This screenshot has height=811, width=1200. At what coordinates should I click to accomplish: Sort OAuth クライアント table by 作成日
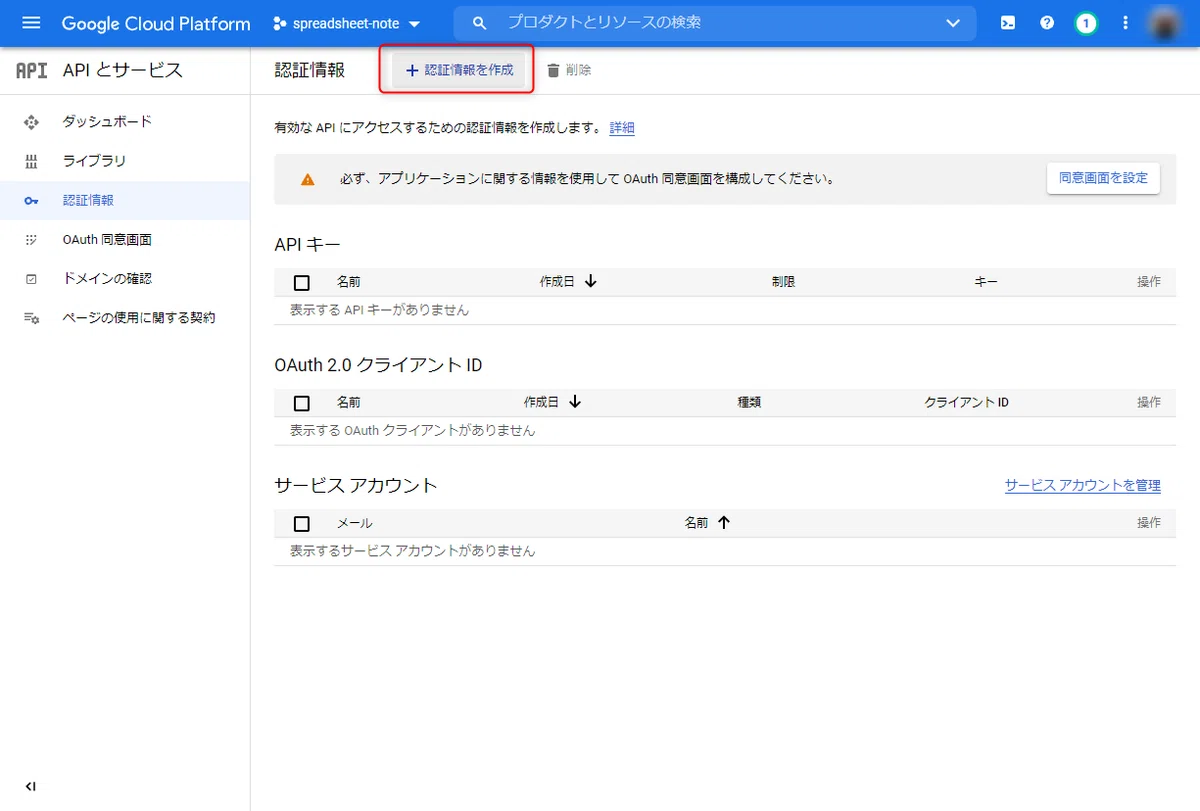pos(552,402)
